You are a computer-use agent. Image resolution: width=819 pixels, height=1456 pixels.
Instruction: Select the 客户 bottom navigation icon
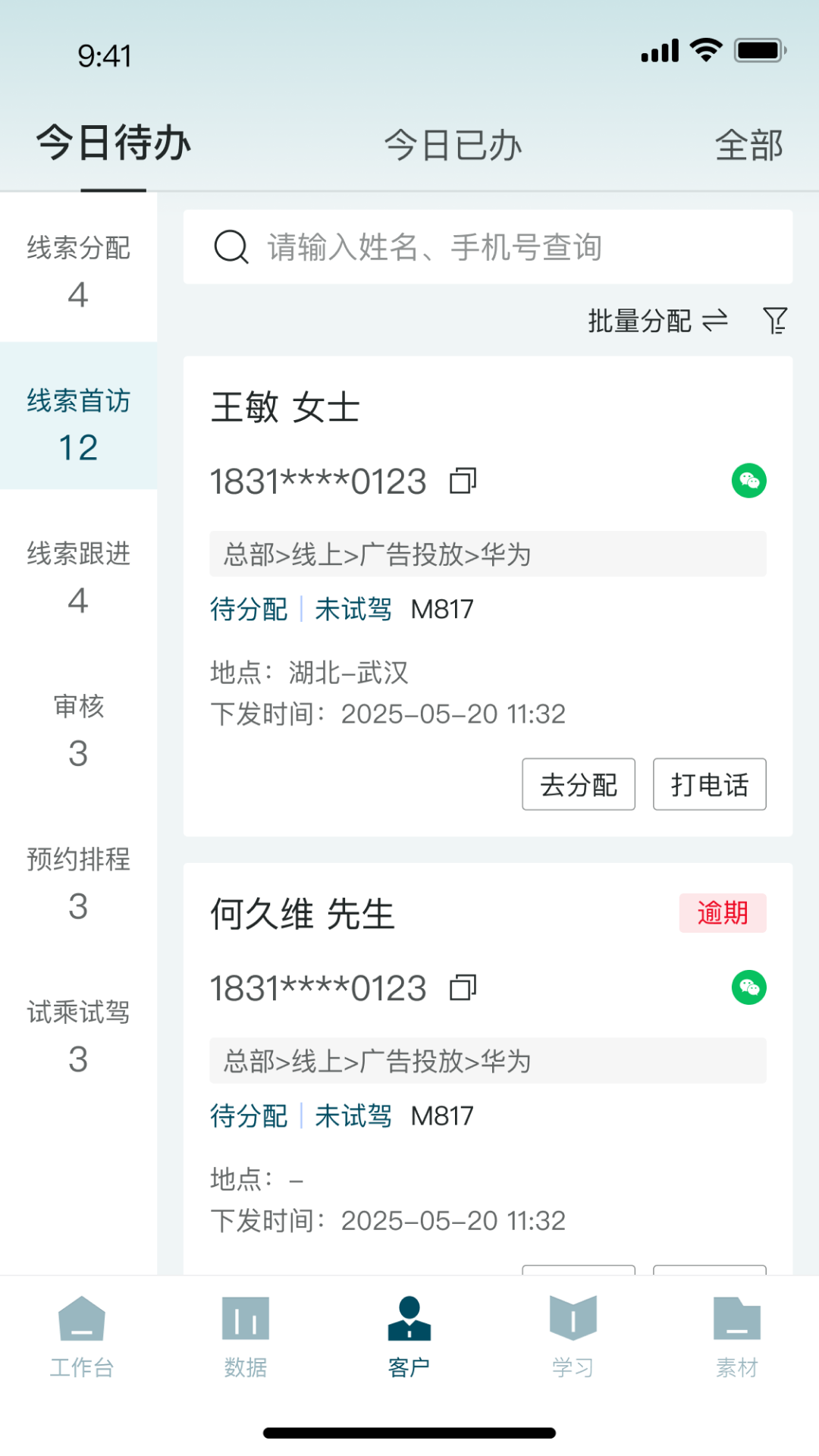[x=409, y=1319]
